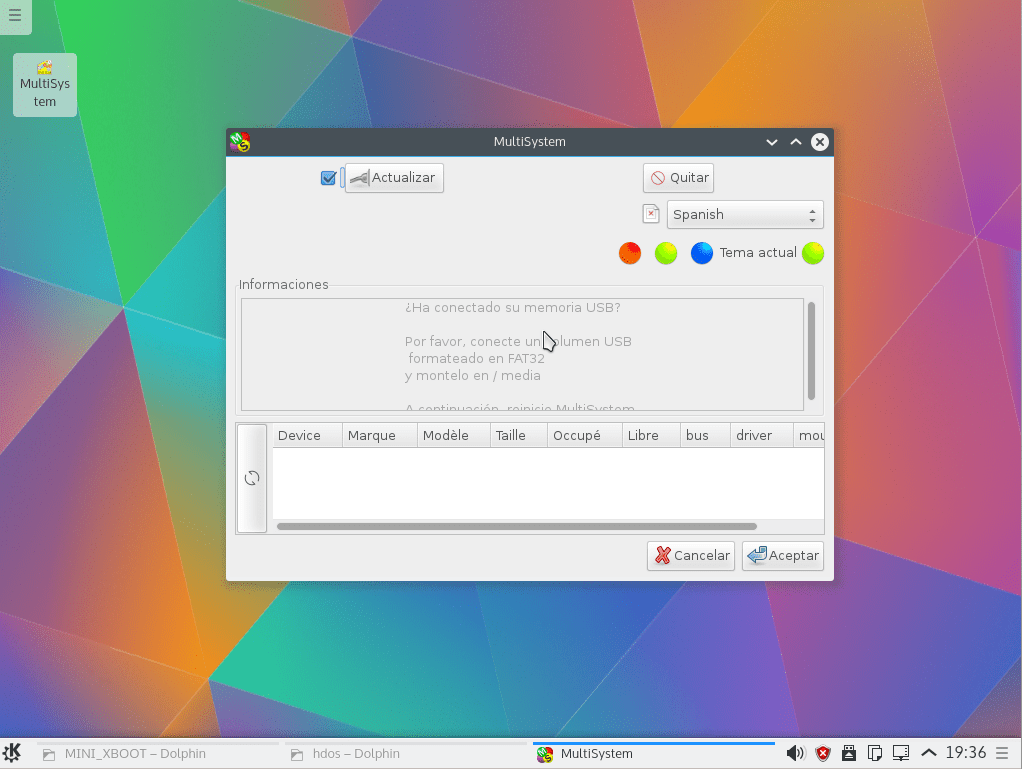Image resolution: width=1022 pixels, height=769 pixels.
Task: Open the removable devices tray icon
Action: pyautogui.click(x=849, y=753)
